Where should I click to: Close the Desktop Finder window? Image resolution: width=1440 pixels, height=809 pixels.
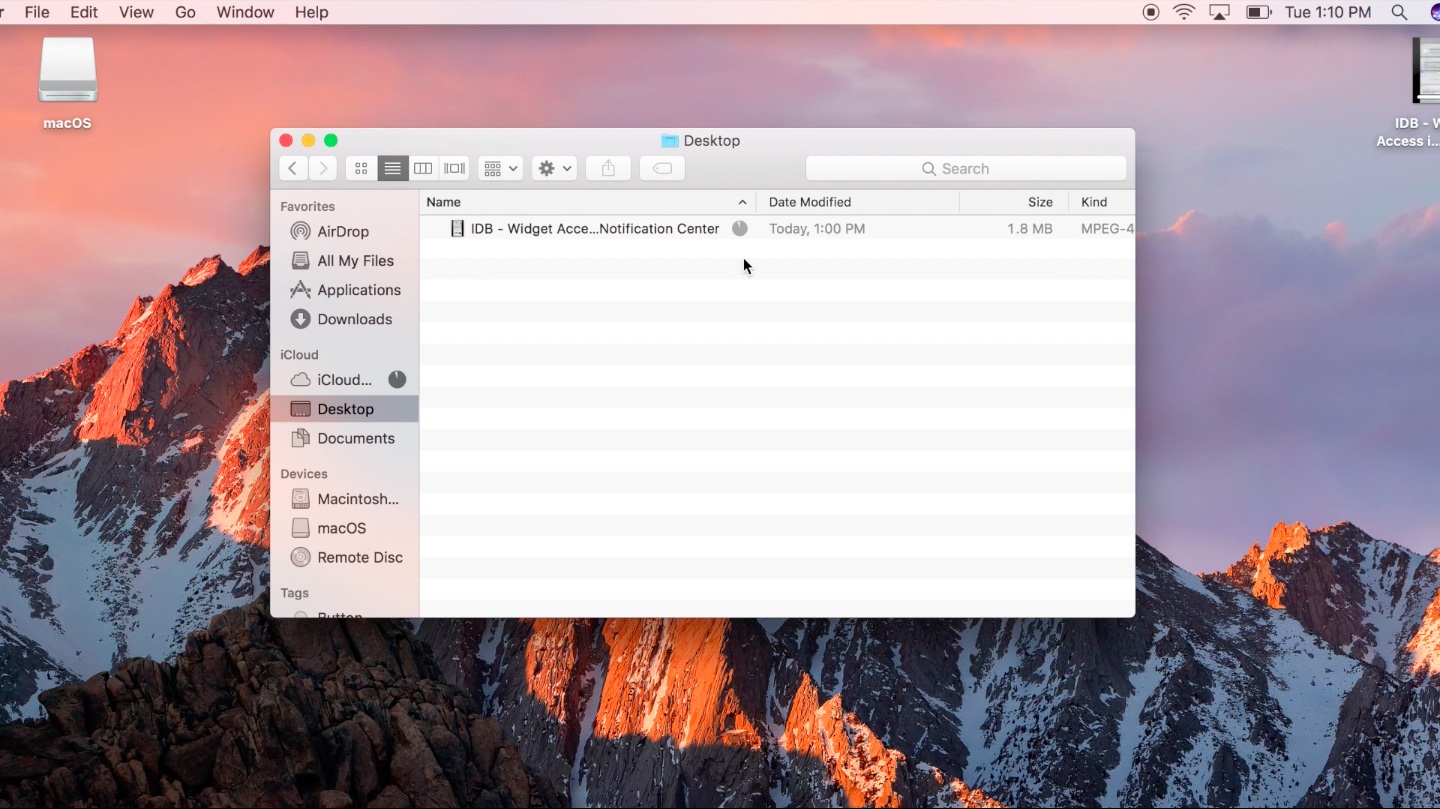click(x=286, y=141)
